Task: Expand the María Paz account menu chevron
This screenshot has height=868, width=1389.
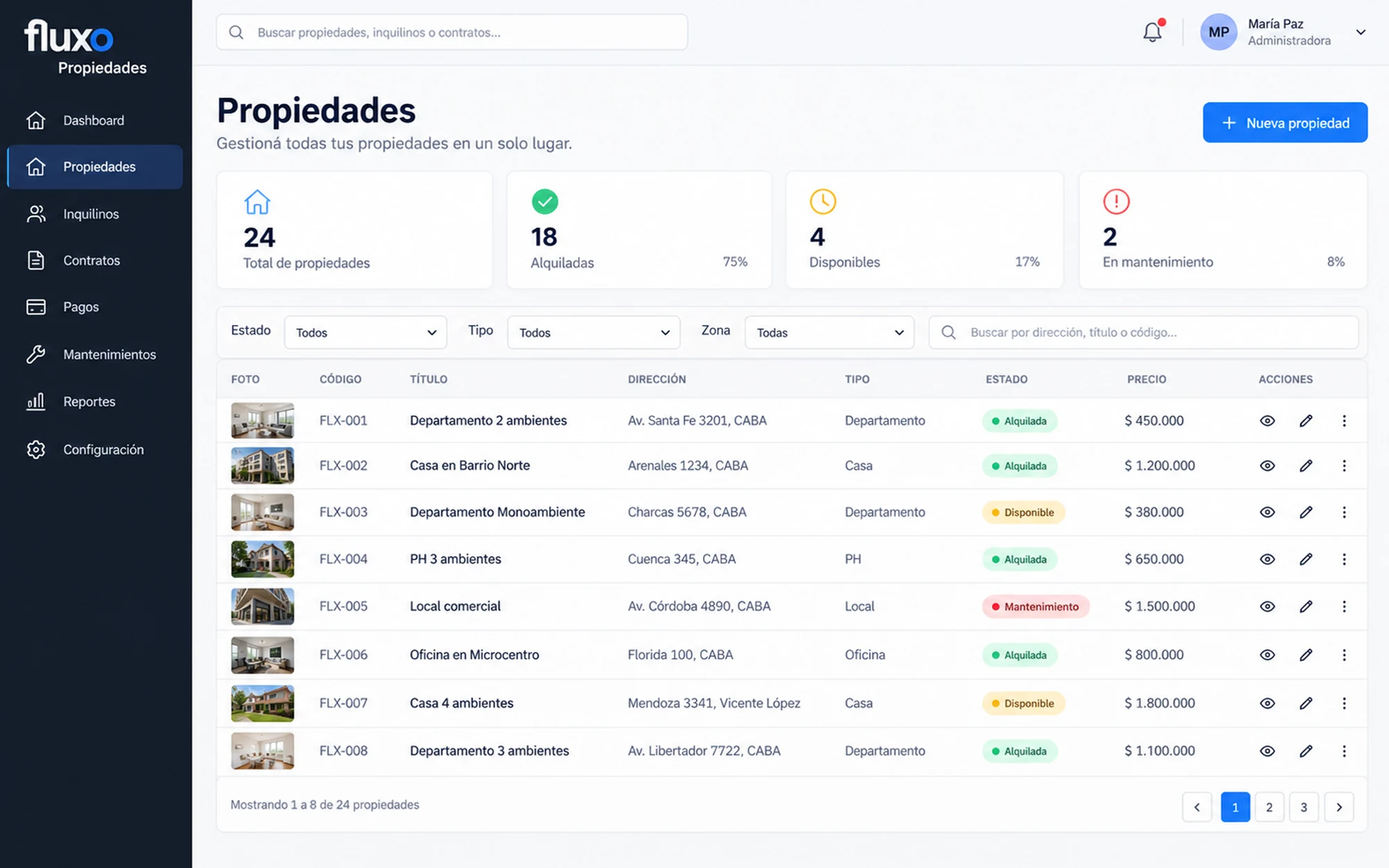Action: click(1361, 32)
